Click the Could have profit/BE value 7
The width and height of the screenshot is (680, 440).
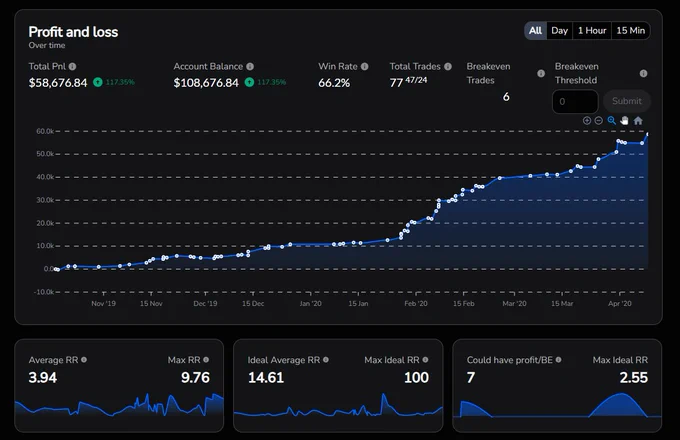point(471,378)
